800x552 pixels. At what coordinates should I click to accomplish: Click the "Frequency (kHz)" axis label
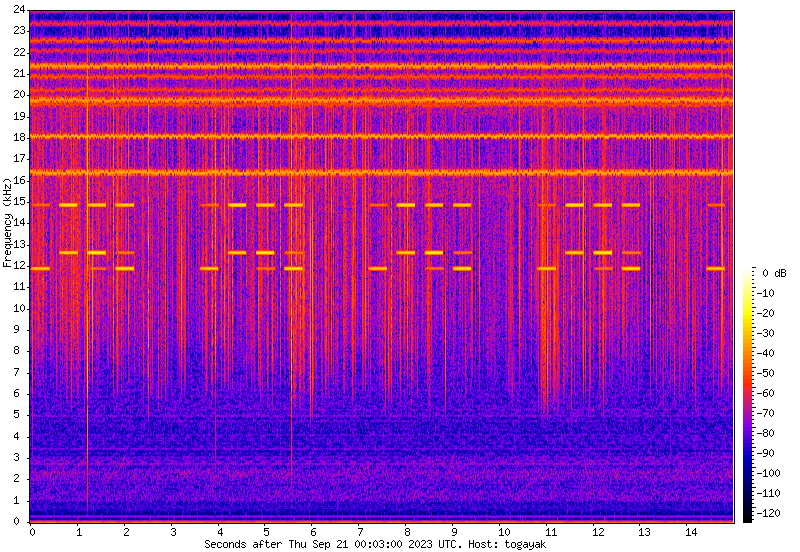coord(7,223)
